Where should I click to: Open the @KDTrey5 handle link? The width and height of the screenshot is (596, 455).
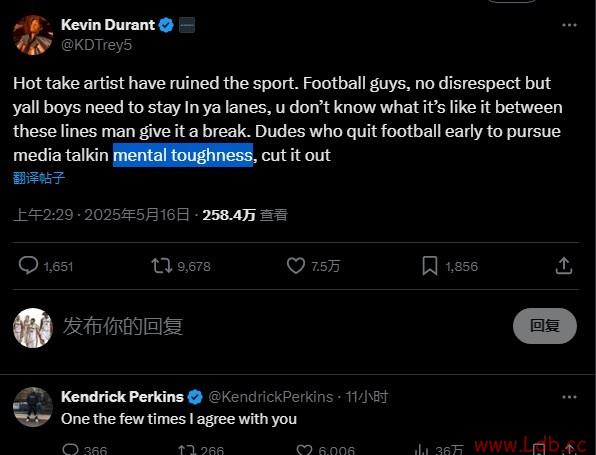coord(97,45)
